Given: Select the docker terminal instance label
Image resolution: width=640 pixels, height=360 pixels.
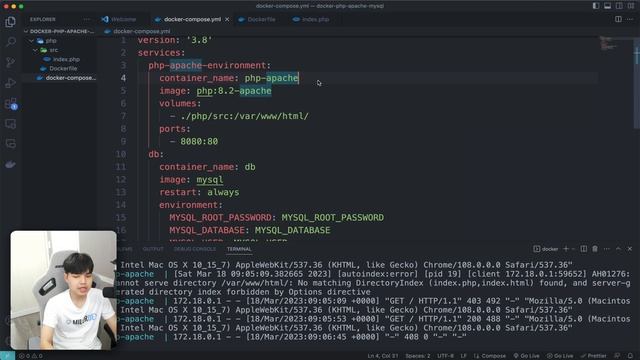Looking at the screenshot, I should click(546, 249).
